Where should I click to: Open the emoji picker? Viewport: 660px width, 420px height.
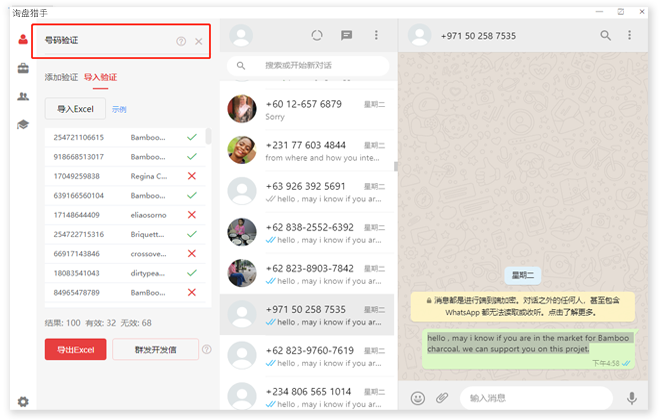click(418, 398)
